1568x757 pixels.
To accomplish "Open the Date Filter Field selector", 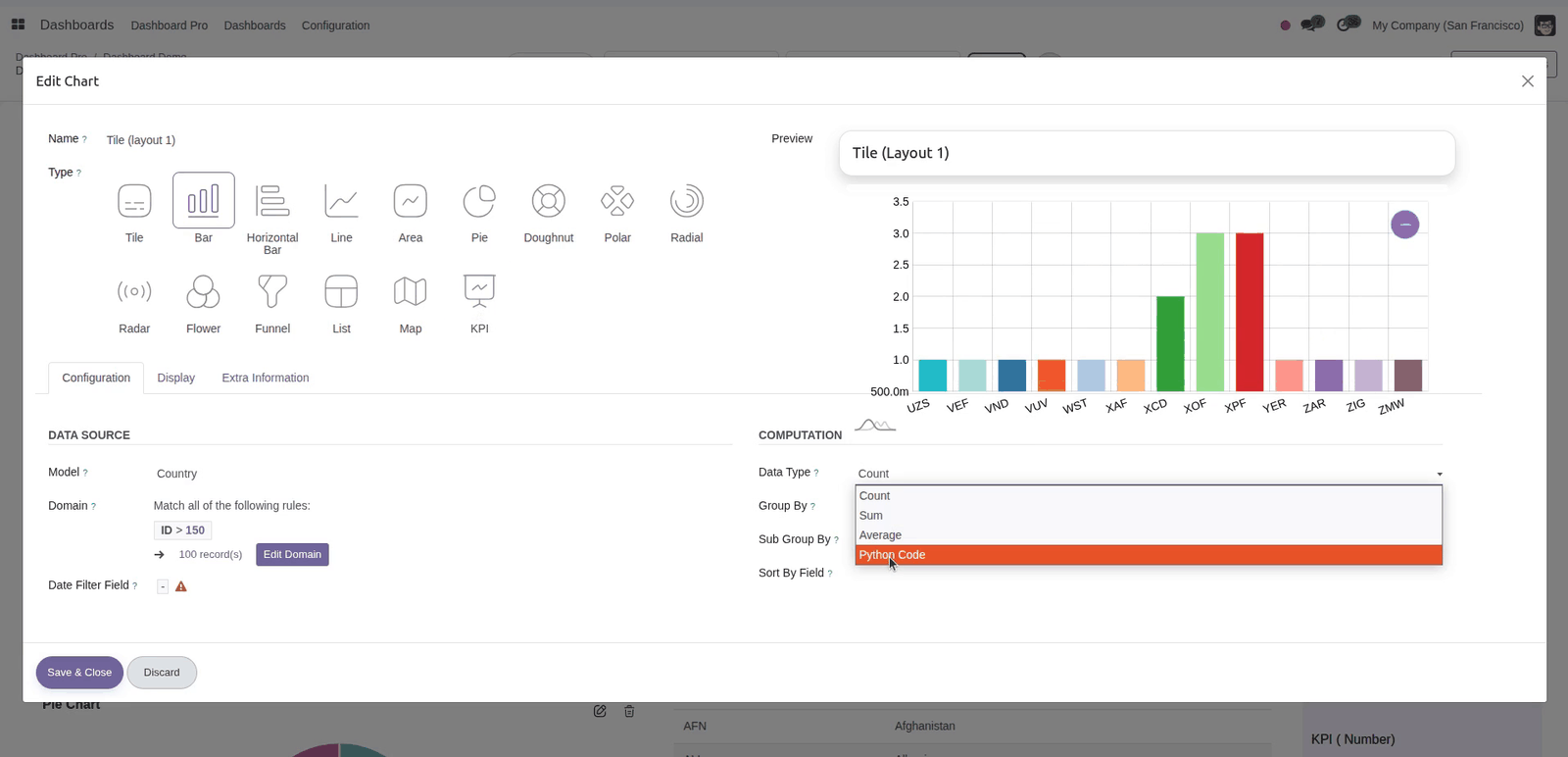I will pos(163,586).
